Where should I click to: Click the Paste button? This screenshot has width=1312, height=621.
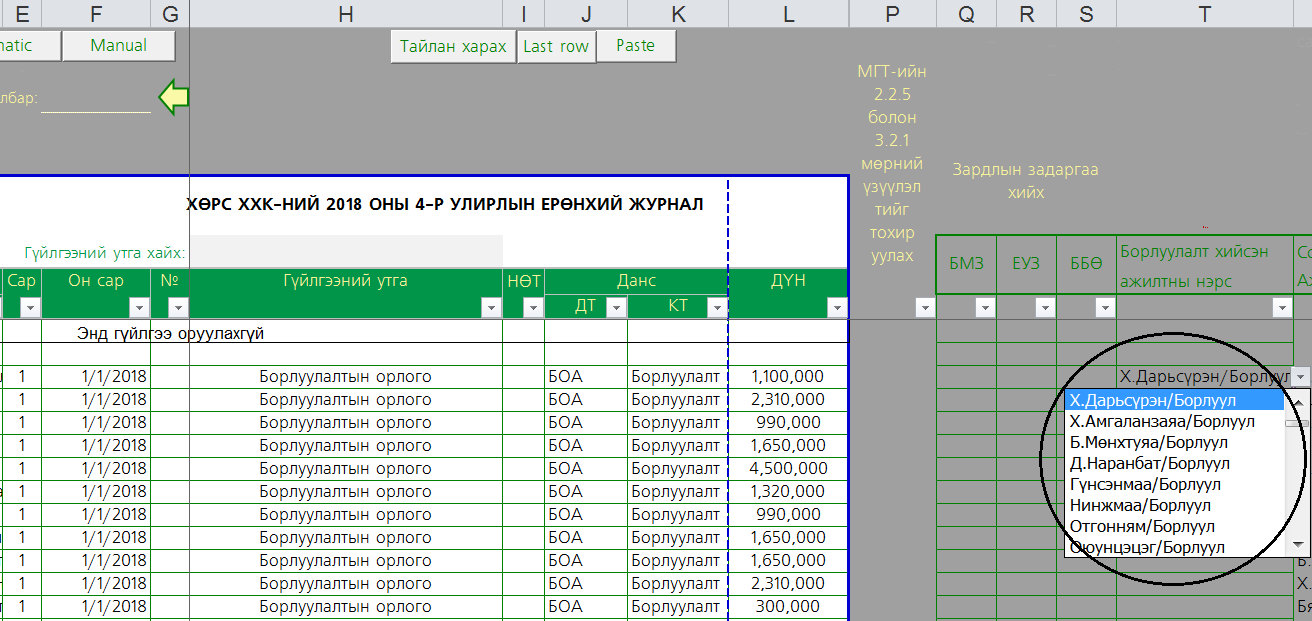click(x=636, y=46)
